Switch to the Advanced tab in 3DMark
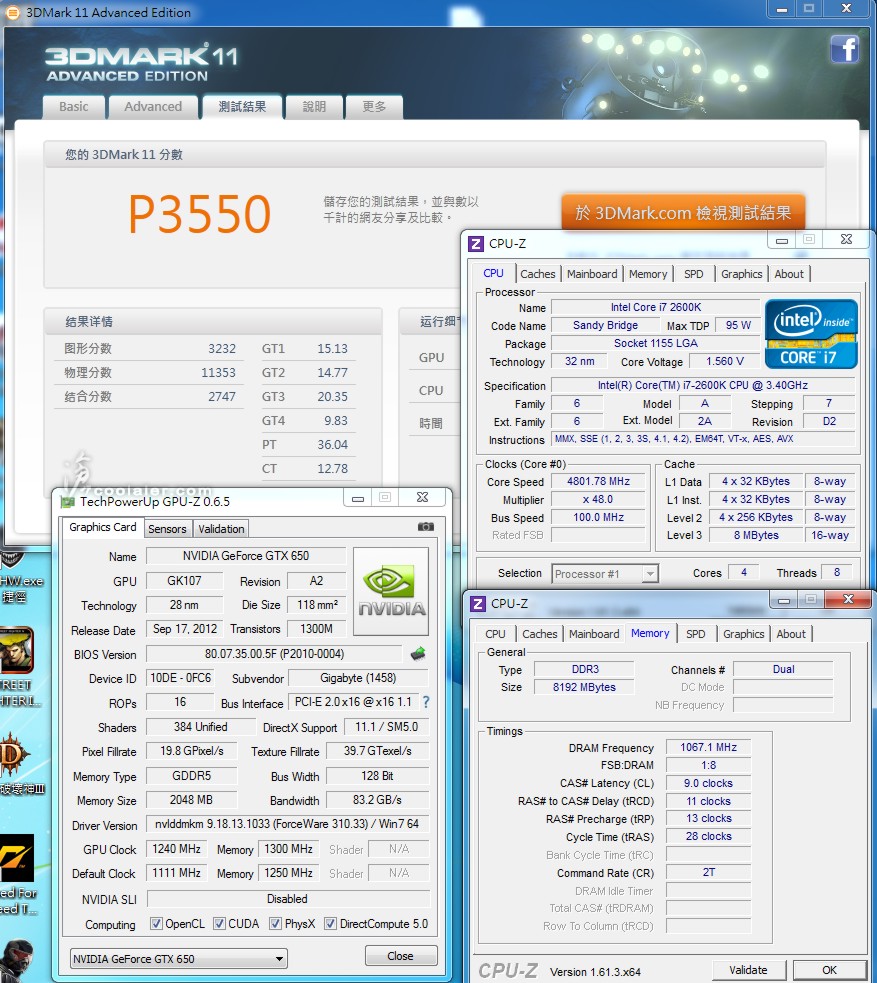The image size is (877, 983). [153, 107]
